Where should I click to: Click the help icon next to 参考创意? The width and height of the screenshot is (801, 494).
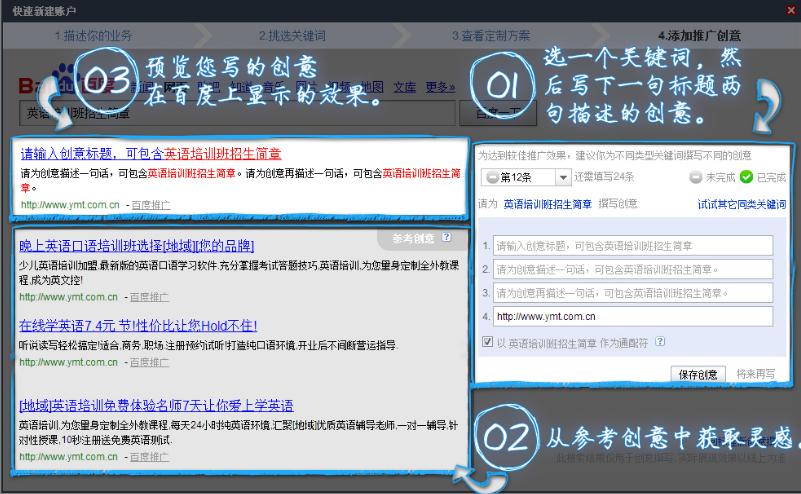click(x=446, y=237)
